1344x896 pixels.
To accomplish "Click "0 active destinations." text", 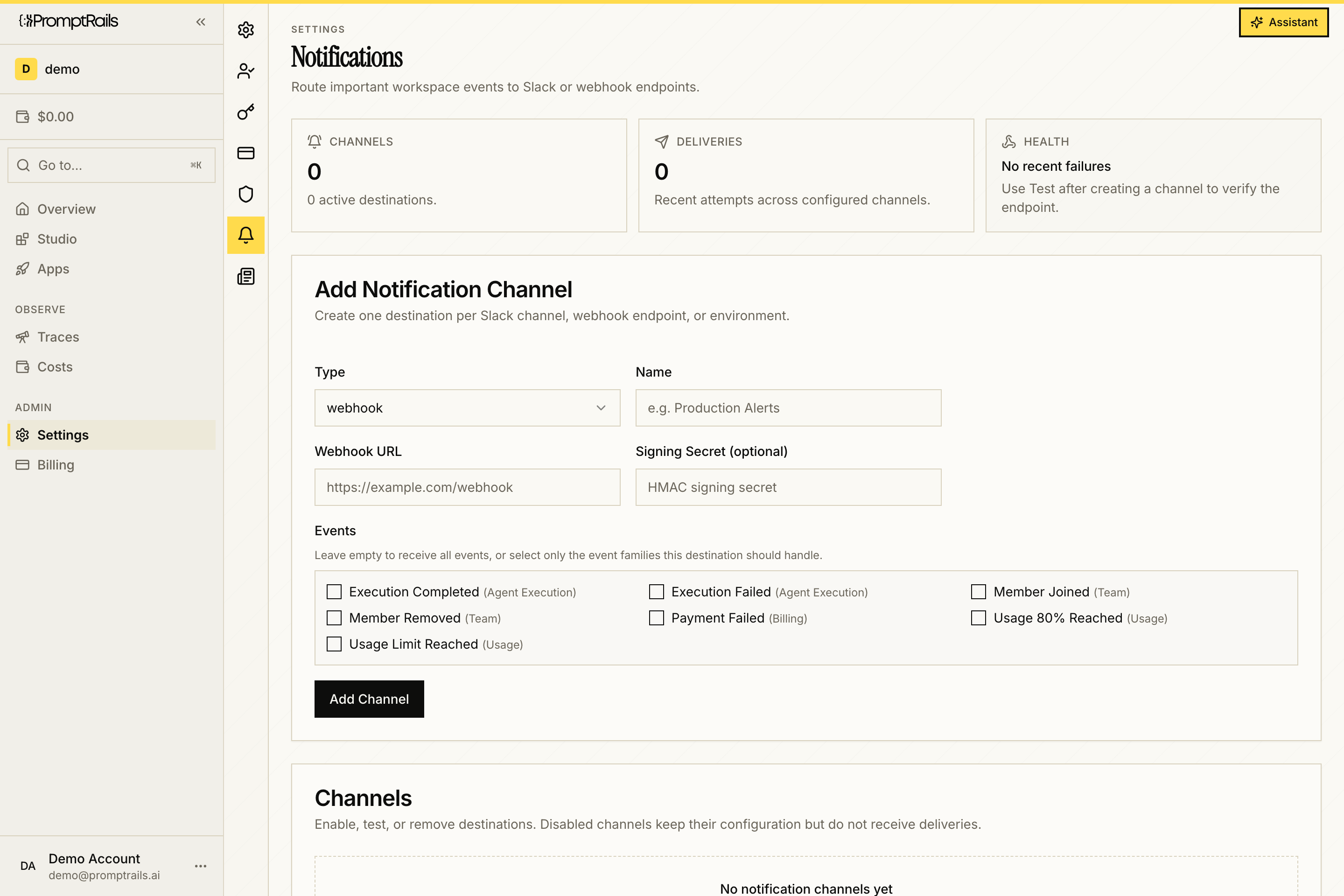I will 372,200.
